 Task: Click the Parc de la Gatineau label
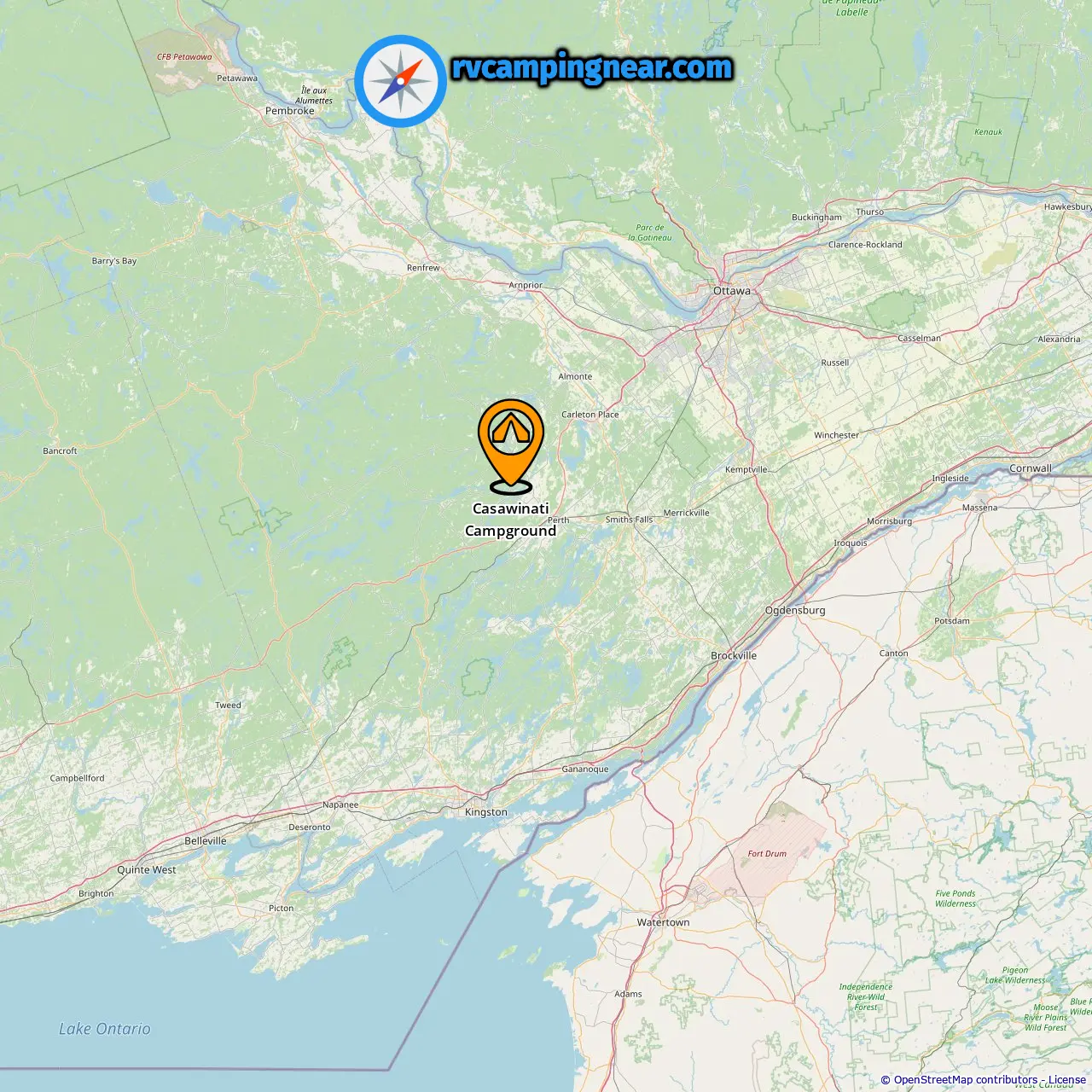pyautogui.click(x=650, y=233)
